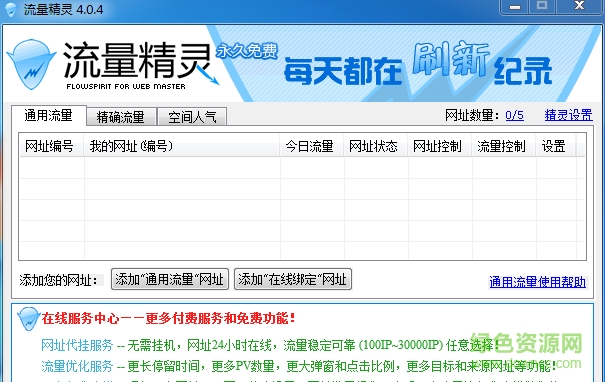Click the 添加"在线绑定"网址 button
Viewport: 605px width, 382px height.
click(292, 279)
